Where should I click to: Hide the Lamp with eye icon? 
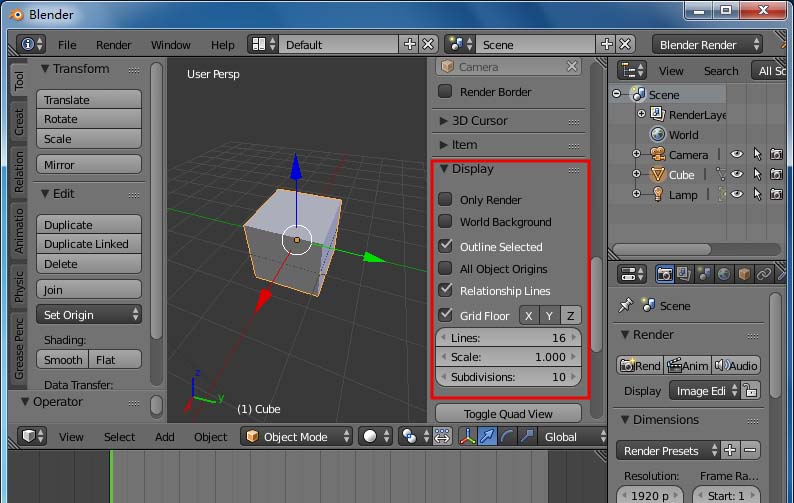coord(737,195)
